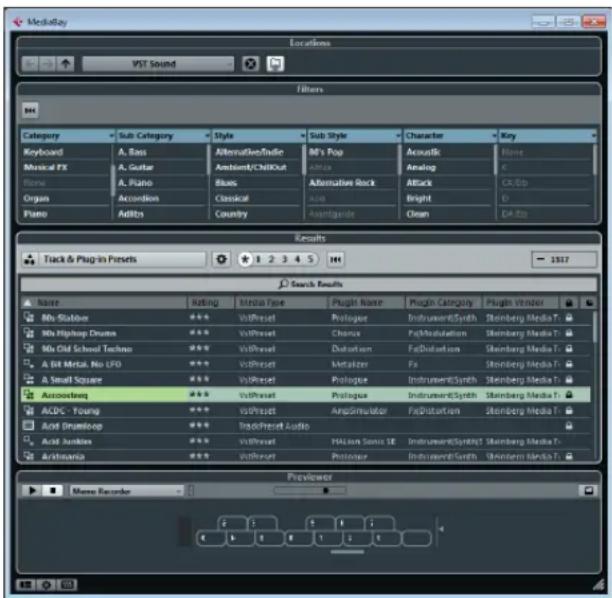612x598 pixels.
Task: Open the Category column dropdown arrow
Action: [x=111, y=136]
